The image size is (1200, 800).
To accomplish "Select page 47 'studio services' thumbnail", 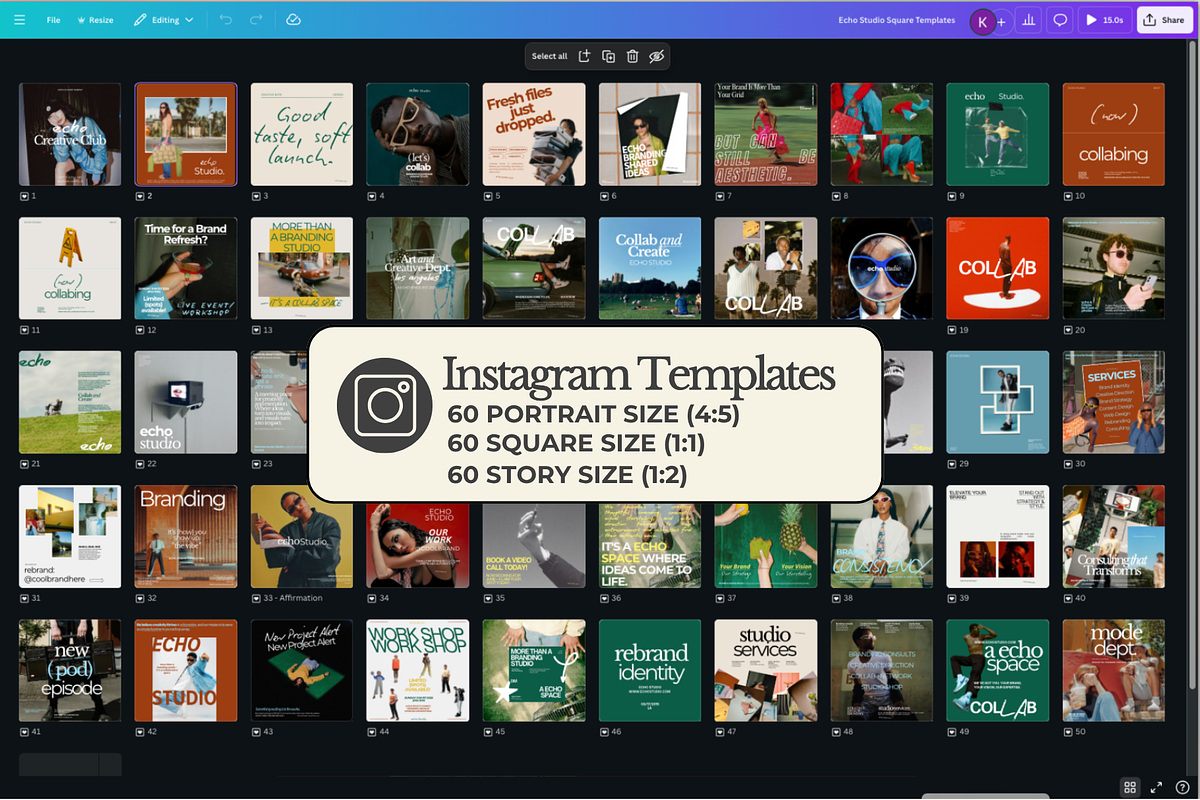I will pos(766,670).
